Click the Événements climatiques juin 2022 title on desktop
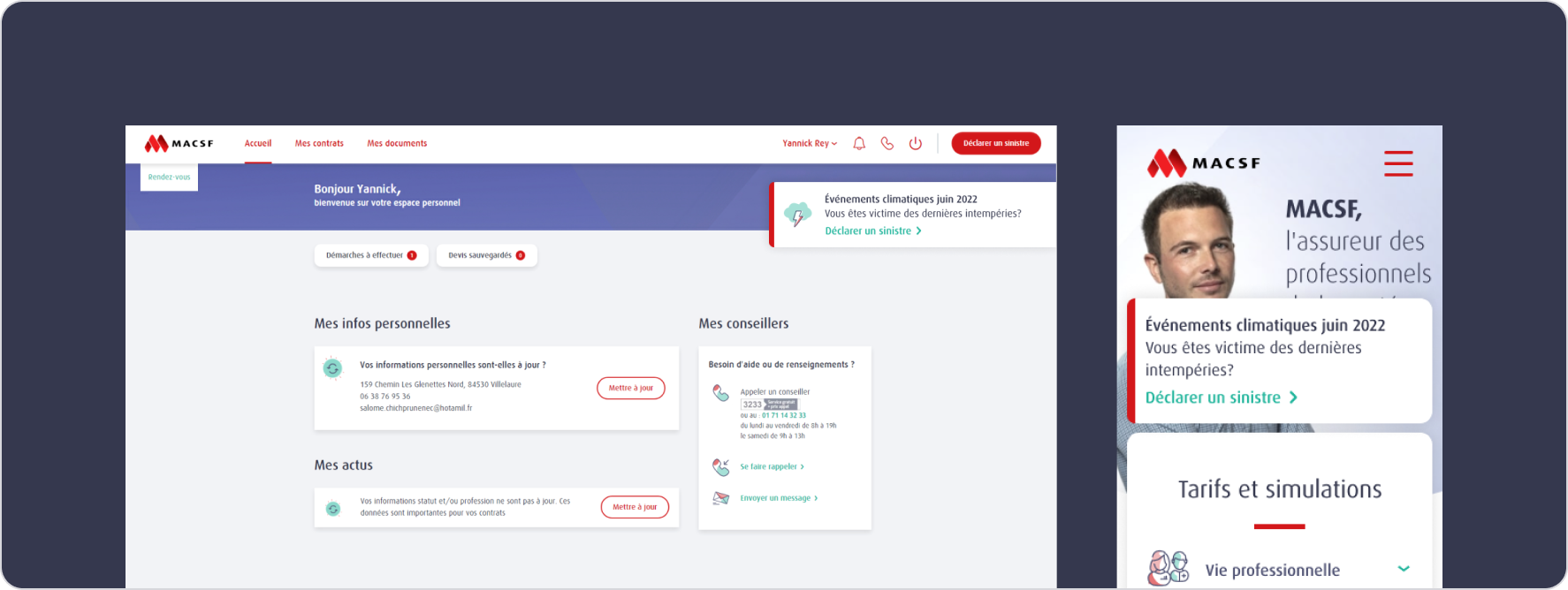This screenshot has width=1568, height=590. [x=901, y=200]
